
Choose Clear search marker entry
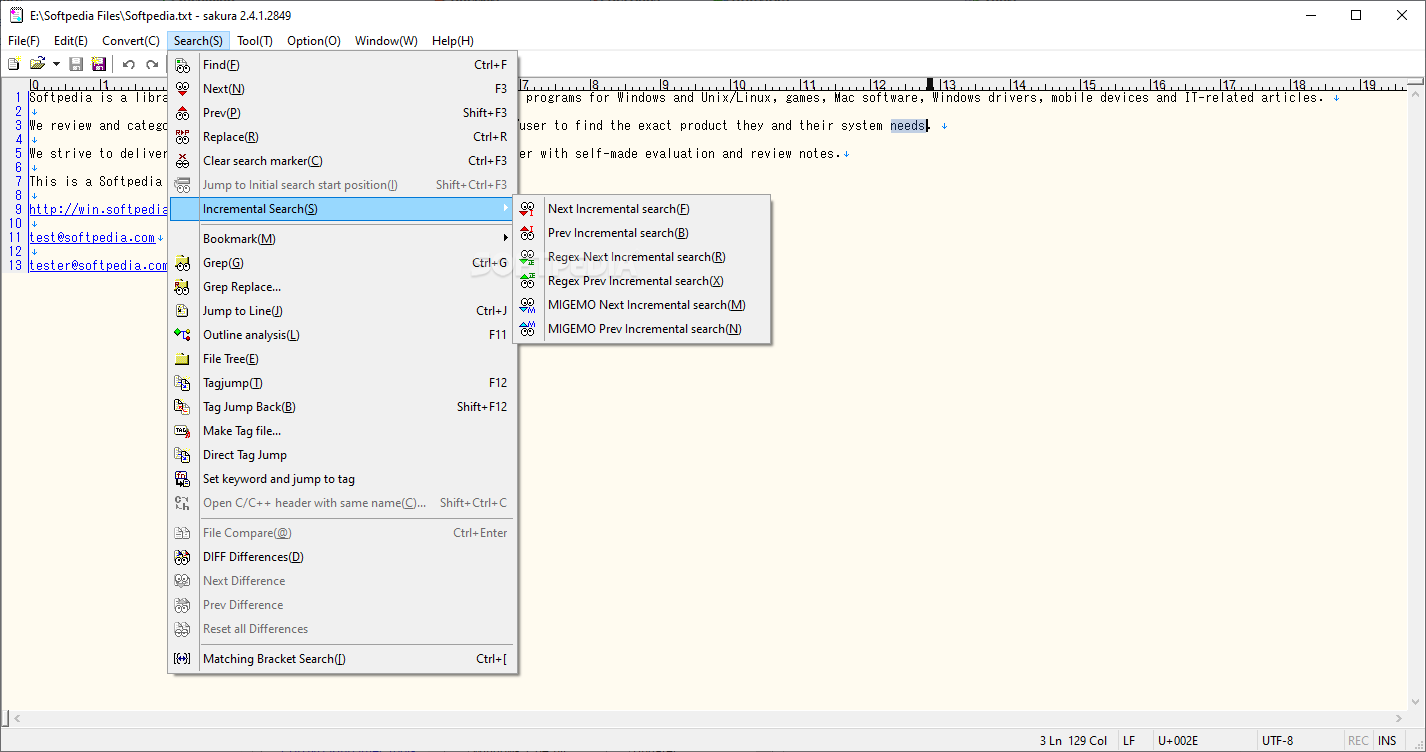click(342, 161)
